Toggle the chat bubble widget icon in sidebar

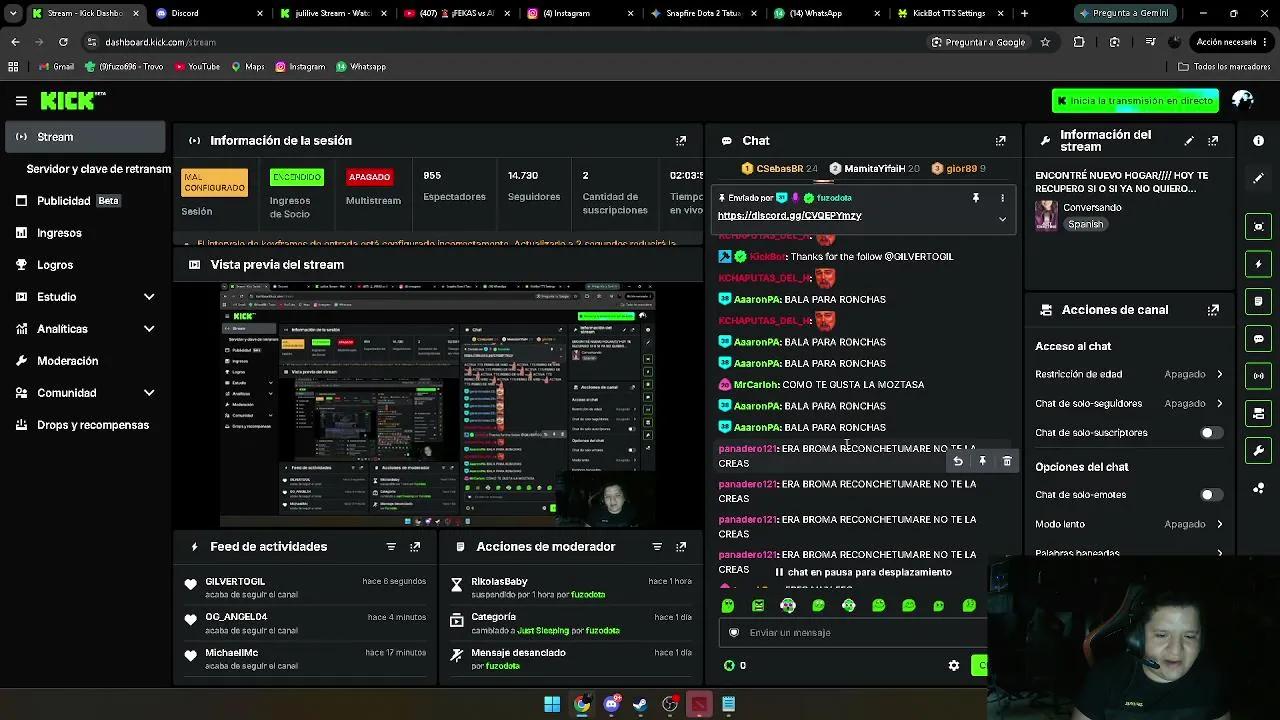click(x=1258, y=339)
